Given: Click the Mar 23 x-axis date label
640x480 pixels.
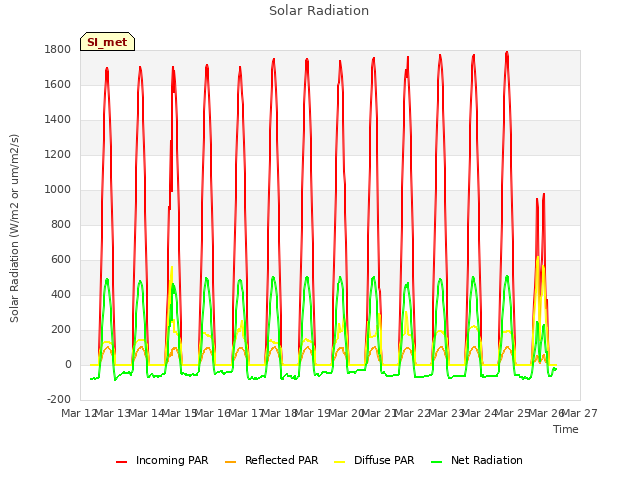Looking at the screenshot, I should pyautogui.click(x=446, y=413).
